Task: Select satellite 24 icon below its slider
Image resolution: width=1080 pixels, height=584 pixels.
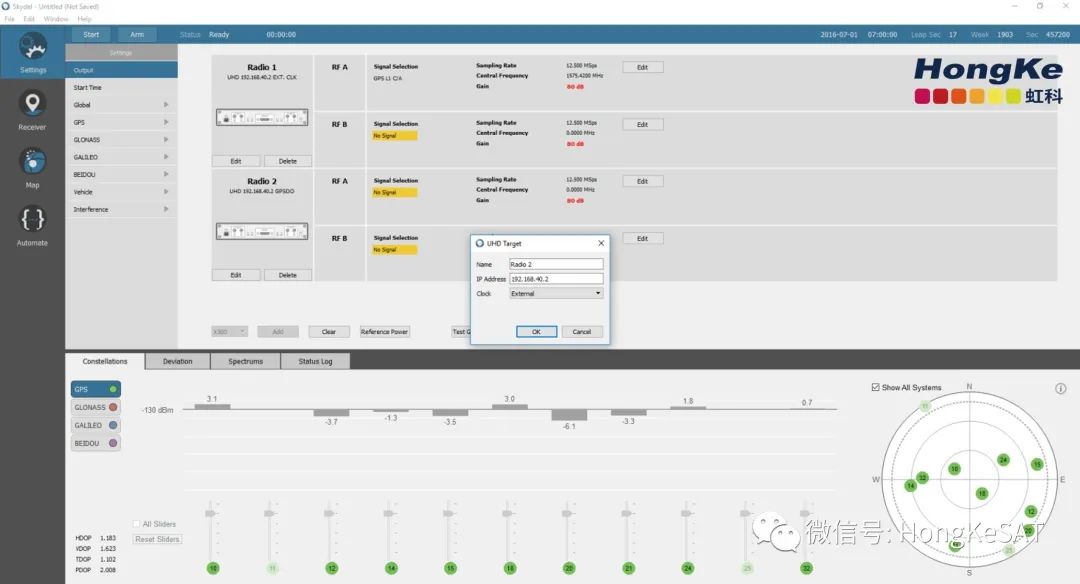Action: tap(687, 568)
